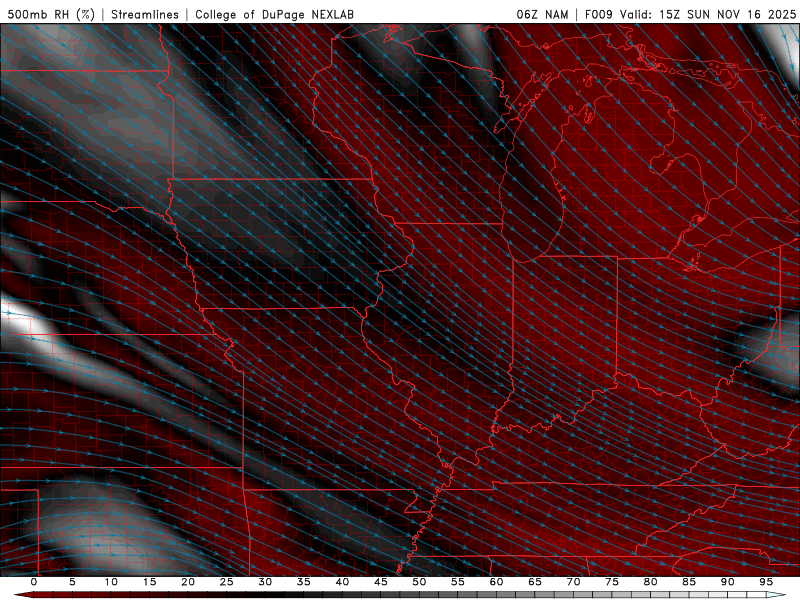
Task: Click 'College of DuPage NEXLAB' header text
Action: 274,14
